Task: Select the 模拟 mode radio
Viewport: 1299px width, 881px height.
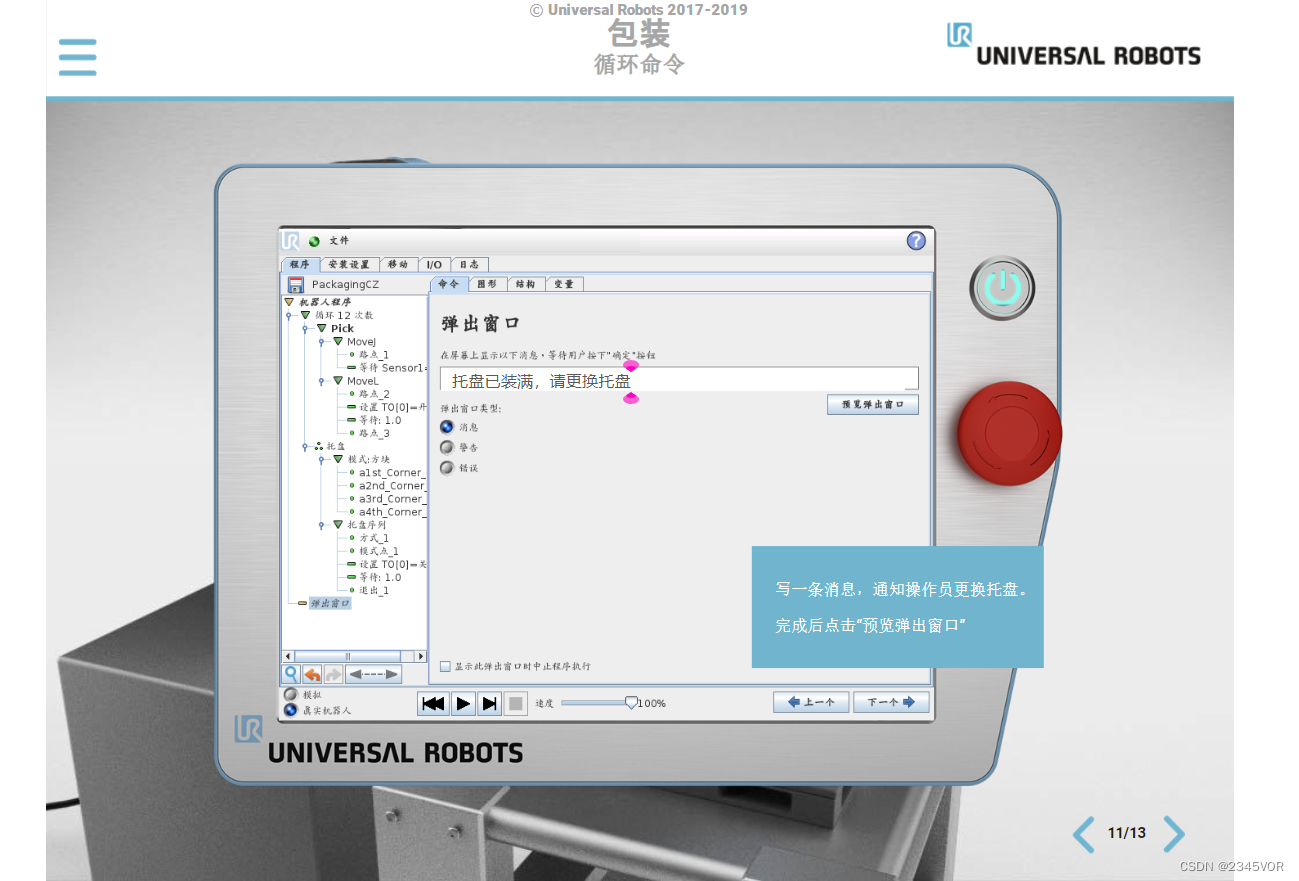Action: [291, 694]
